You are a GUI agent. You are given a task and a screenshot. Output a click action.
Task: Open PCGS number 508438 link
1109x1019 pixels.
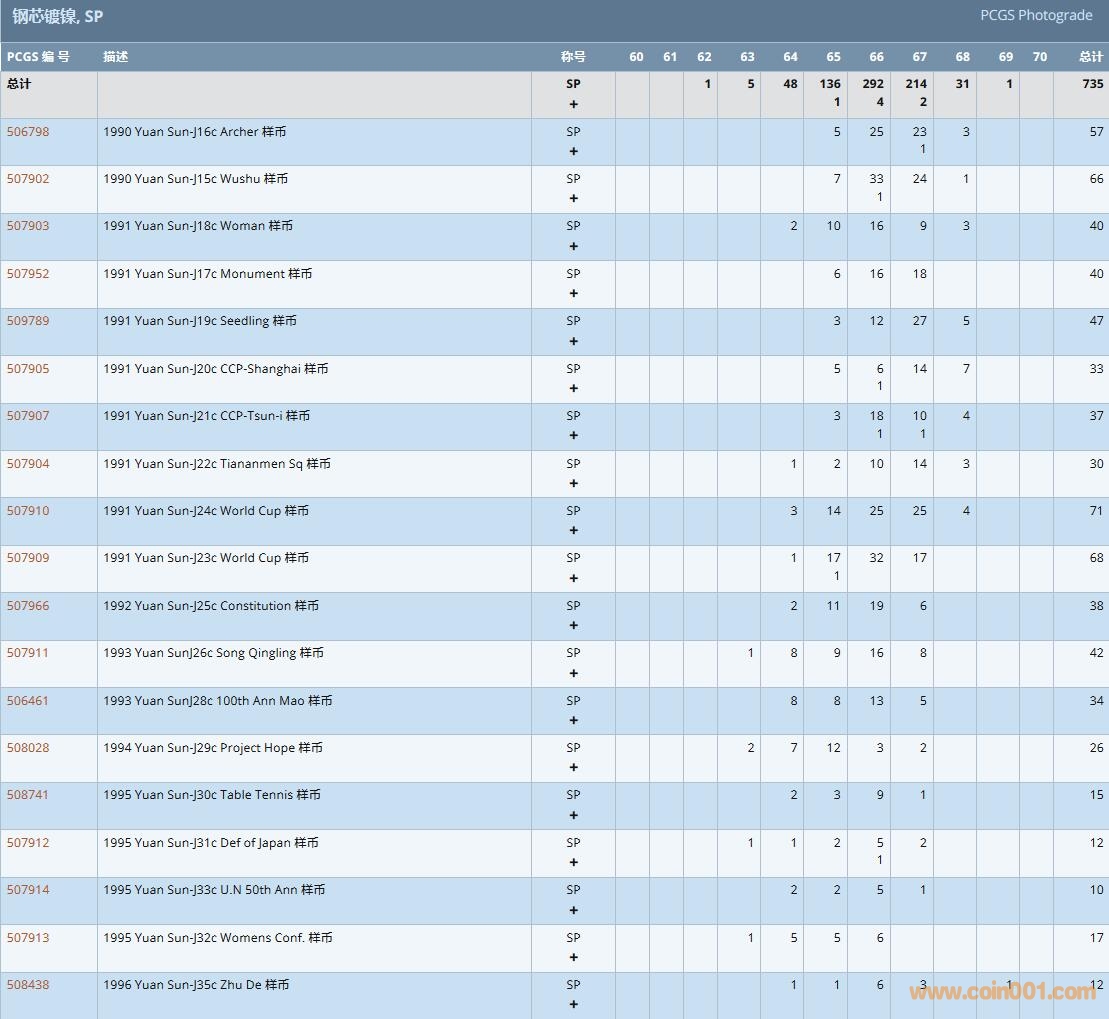pyautogui.click(x=28, y=985)
